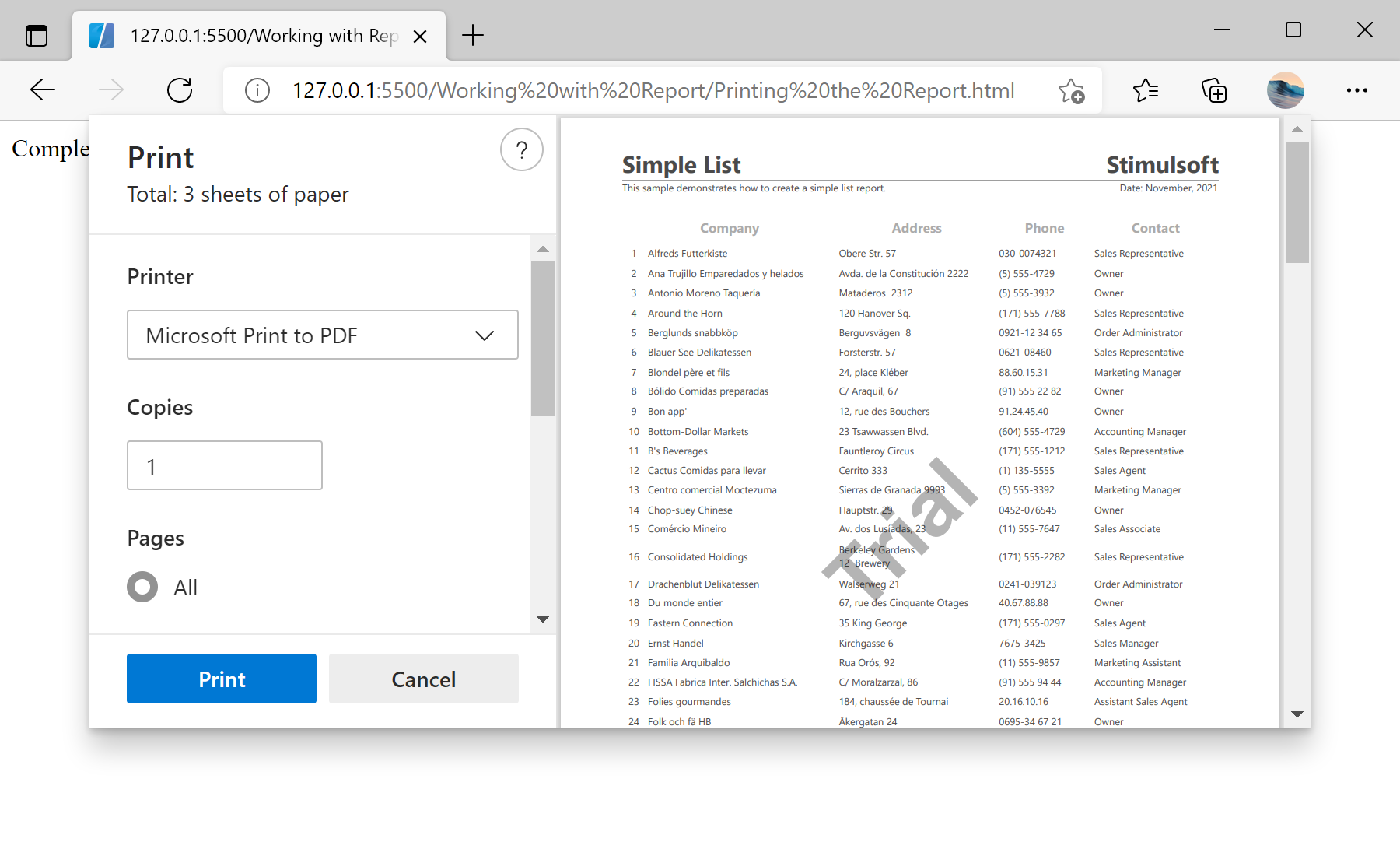Viewport: 1400px width, 856px height.
Task: Open the print dialog help
Action: tap(521, 149)
